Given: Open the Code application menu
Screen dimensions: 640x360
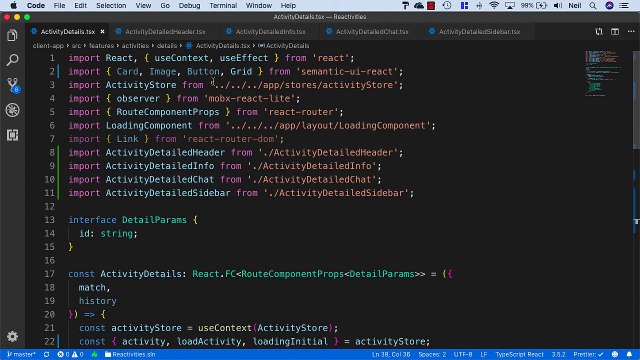Looking at the screenshot, I should click(36, 5).
